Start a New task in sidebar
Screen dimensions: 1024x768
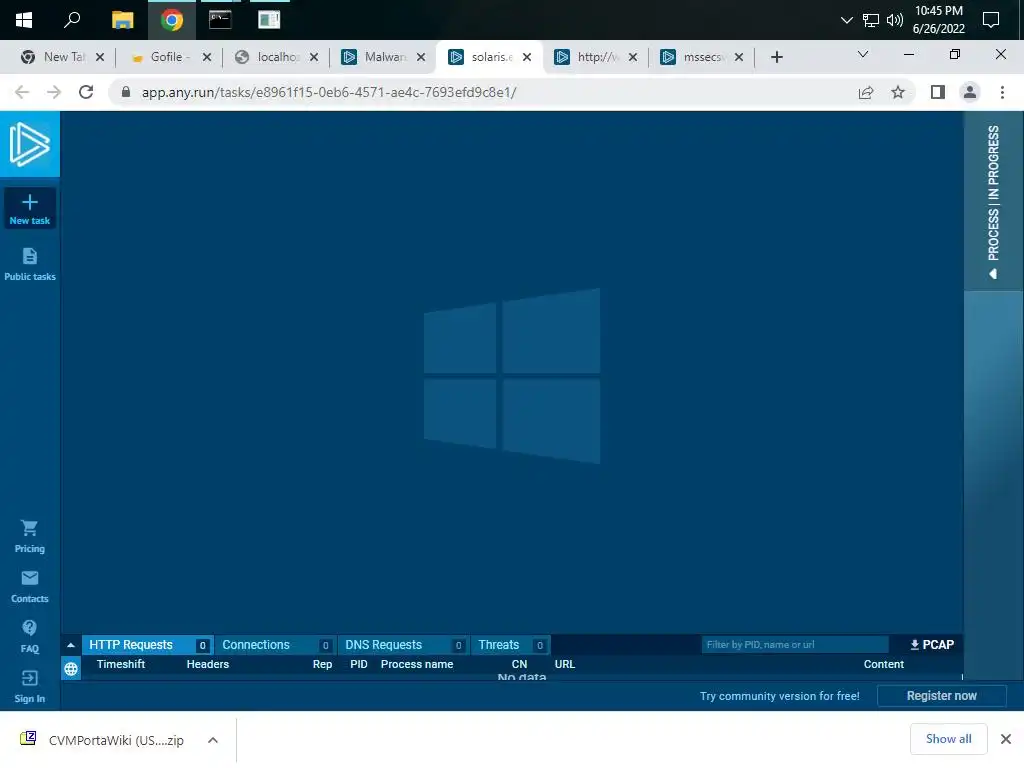(29, 208)
